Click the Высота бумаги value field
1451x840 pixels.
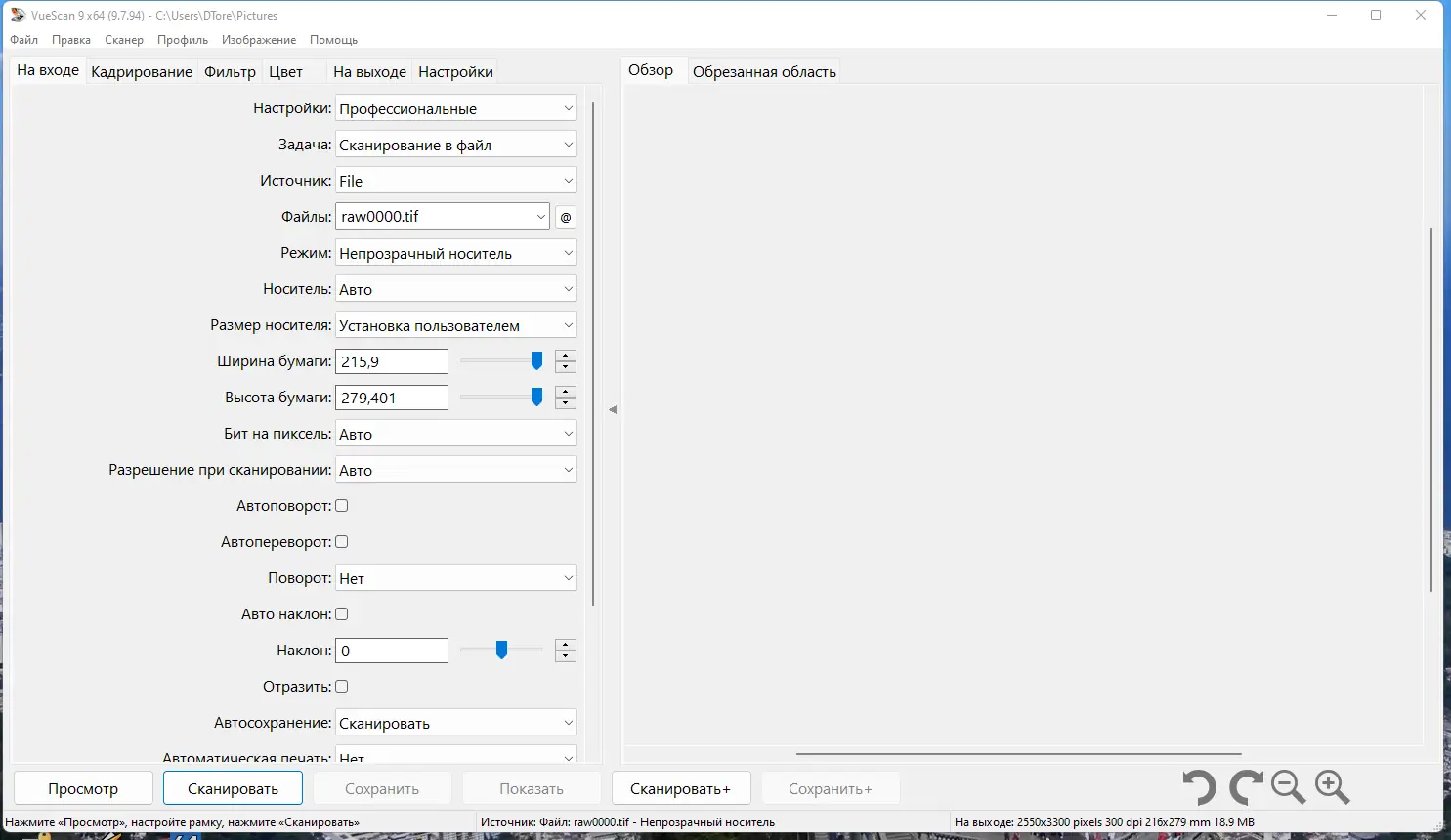pos(392,398)
